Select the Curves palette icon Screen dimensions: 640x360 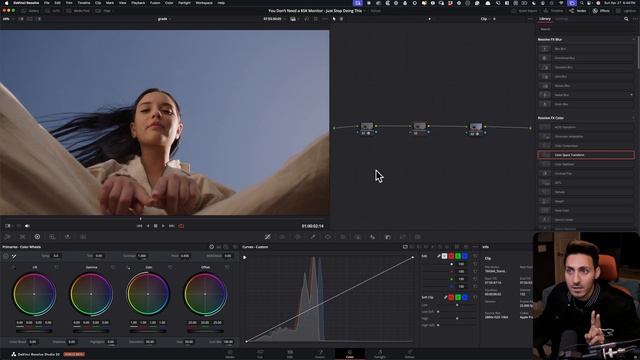[x=268, y=237]
